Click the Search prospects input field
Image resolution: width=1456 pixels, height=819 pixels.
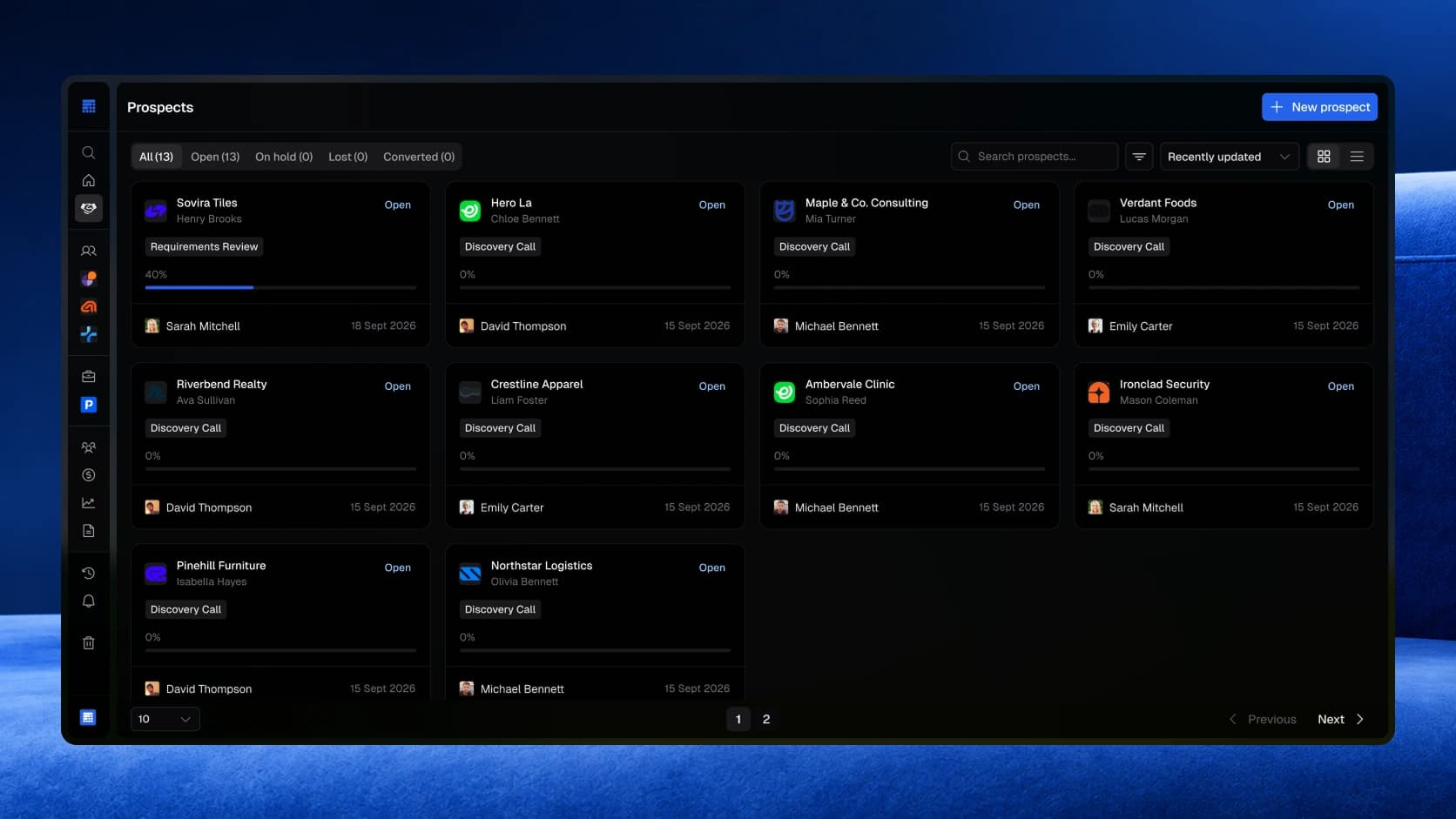(1035, 157)
